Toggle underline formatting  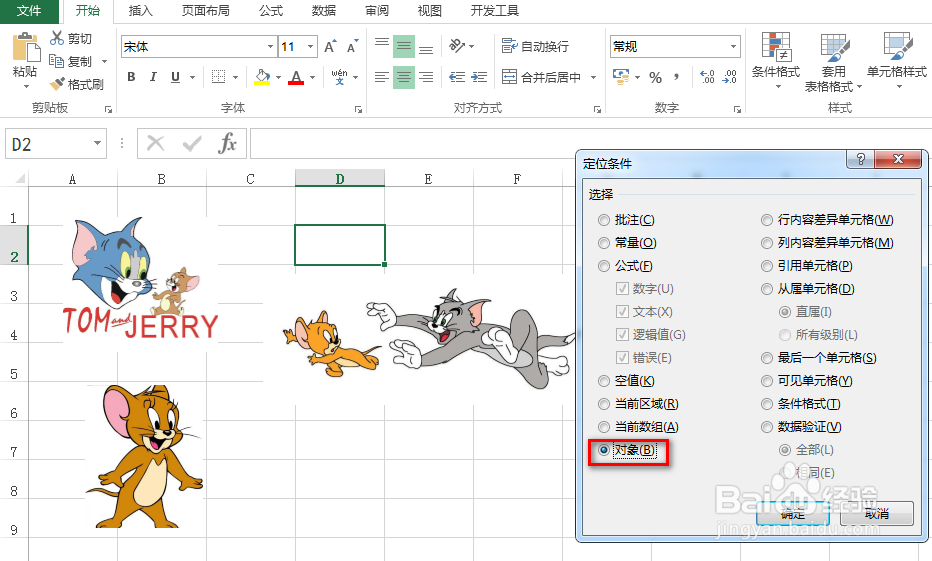175,77
